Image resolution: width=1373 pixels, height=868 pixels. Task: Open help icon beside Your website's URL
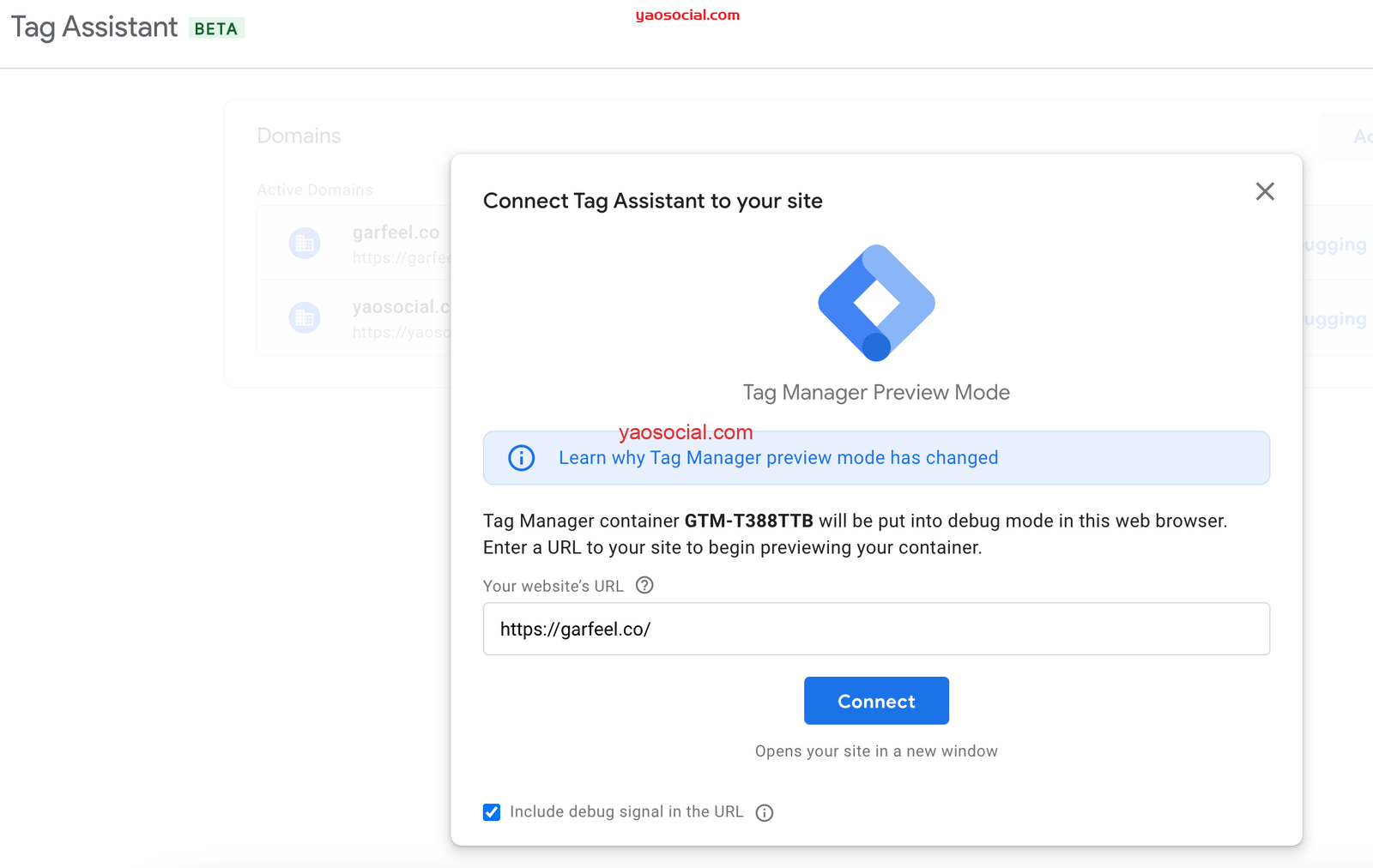click(644, 585)
